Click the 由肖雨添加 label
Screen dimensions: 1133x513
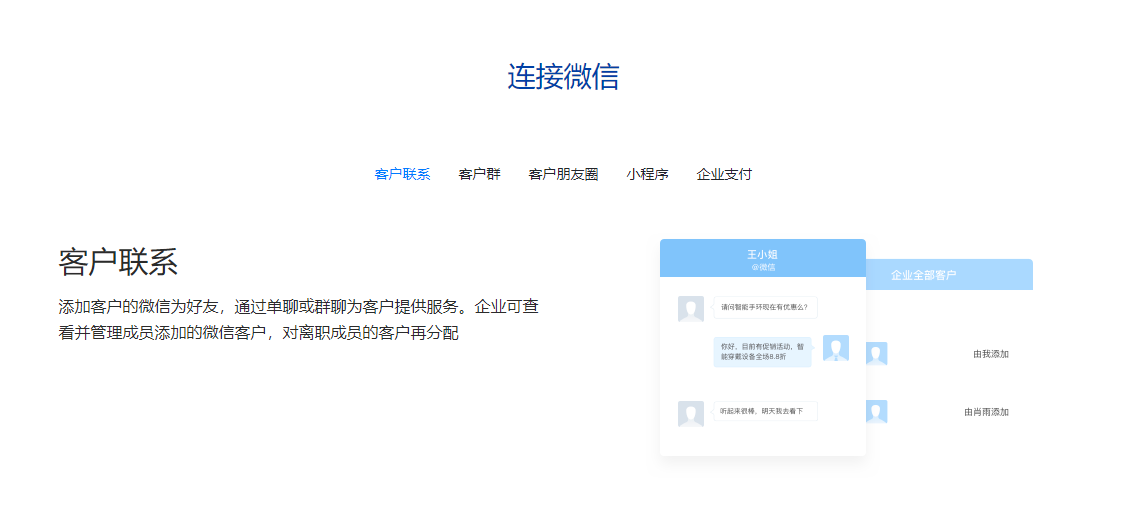click(x=986, y=412)
